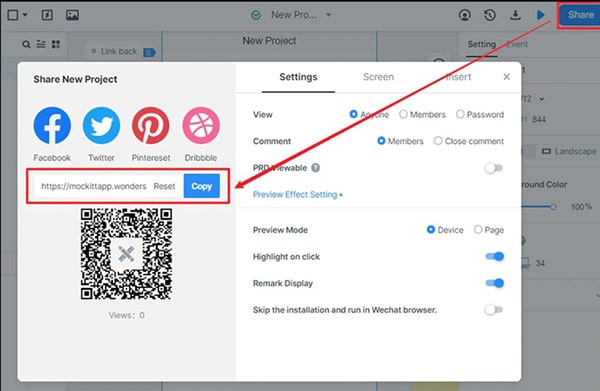Open the rectangle tool dropdown arrow
Screen dimensions: 600x391
pos(25,15)
